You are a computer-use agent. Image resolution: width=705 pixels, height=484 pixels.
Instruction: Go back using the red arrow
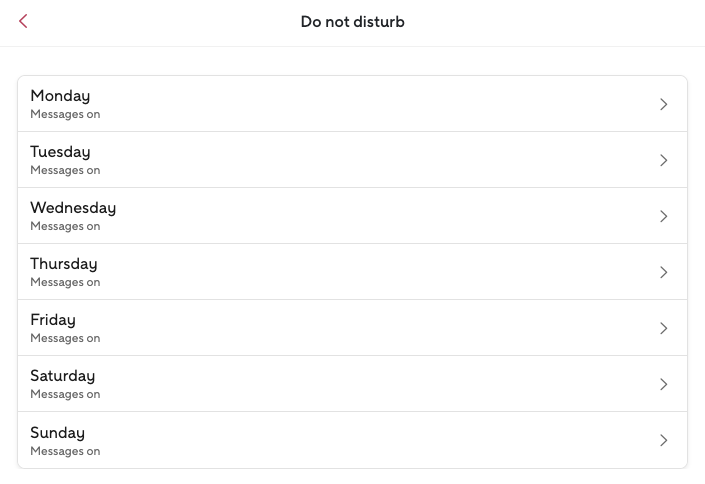tap(23, 22)
